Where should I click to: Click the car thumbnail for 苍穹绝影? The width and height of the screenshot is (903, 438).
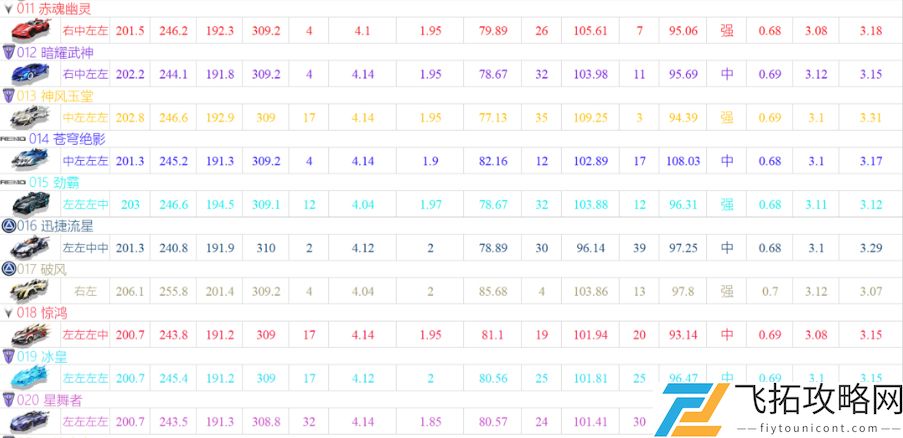[30, 161]
